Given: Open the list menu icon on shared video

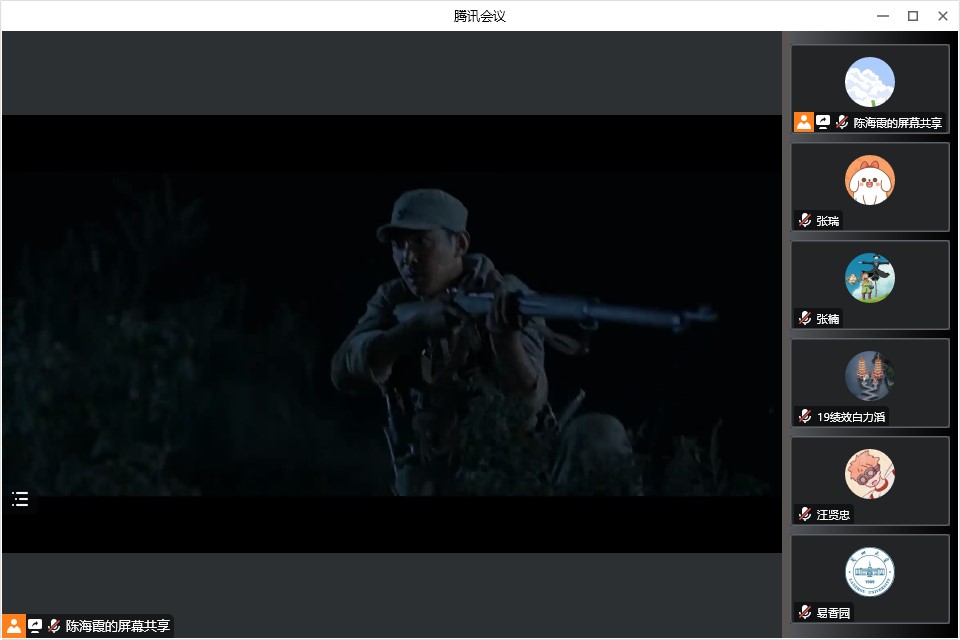Looking at the screenshot, I should pos(20,499).
